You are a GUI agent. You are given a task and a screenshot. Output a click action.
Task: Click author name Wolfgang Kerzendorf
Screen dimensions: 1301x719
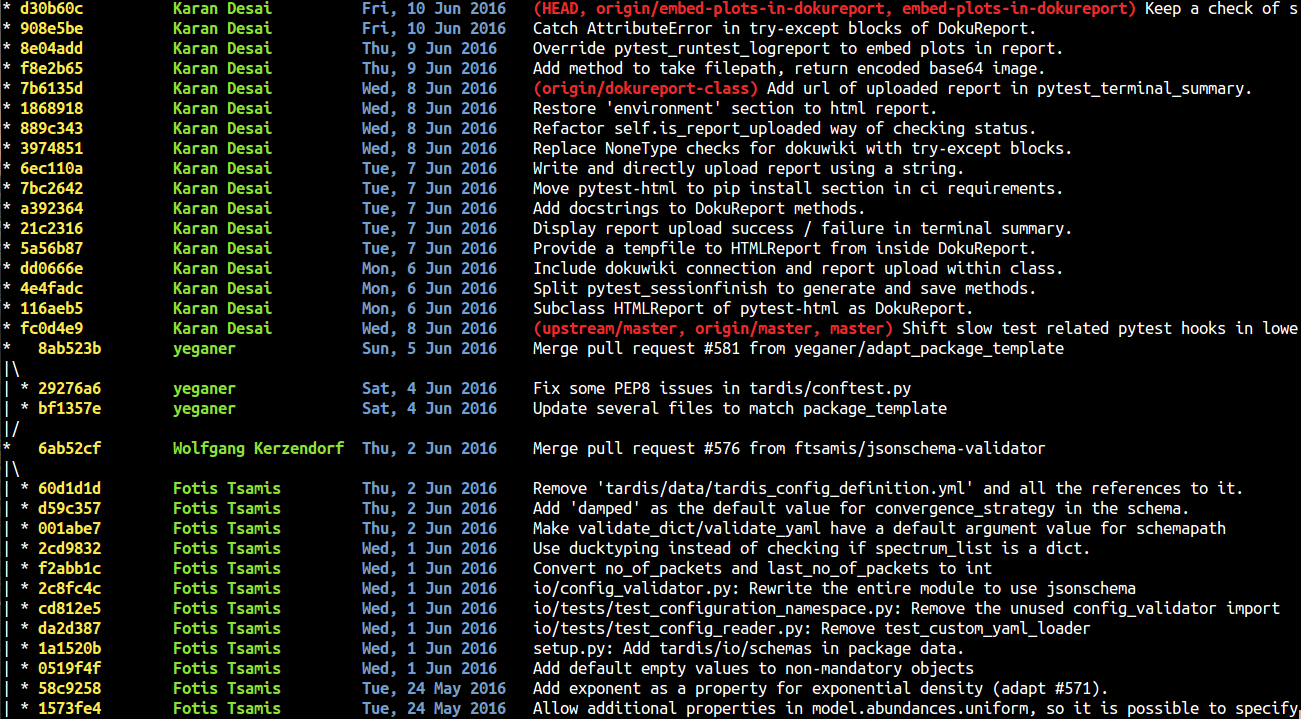258,448
